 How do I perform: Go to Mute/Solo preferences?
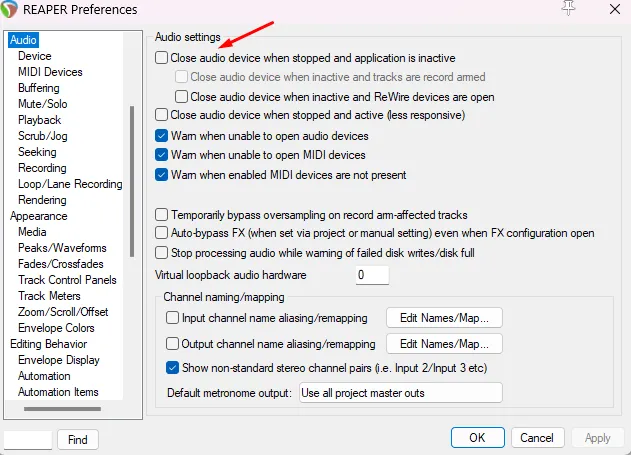pyautogui.click(x=43, y=104)
